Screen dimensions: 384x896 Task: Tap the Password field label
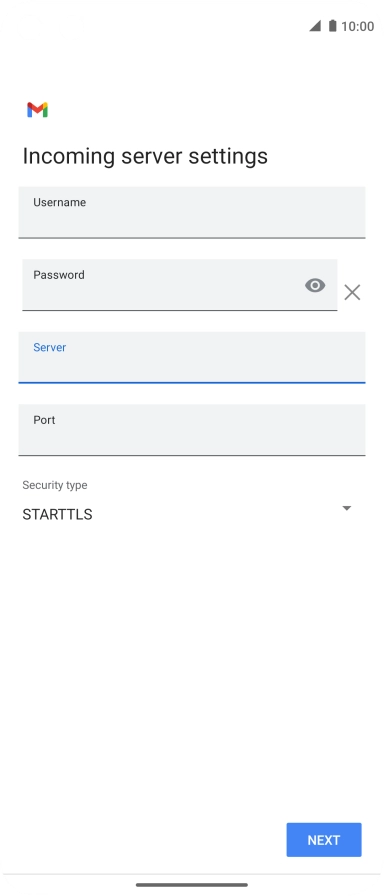point(59,275)
